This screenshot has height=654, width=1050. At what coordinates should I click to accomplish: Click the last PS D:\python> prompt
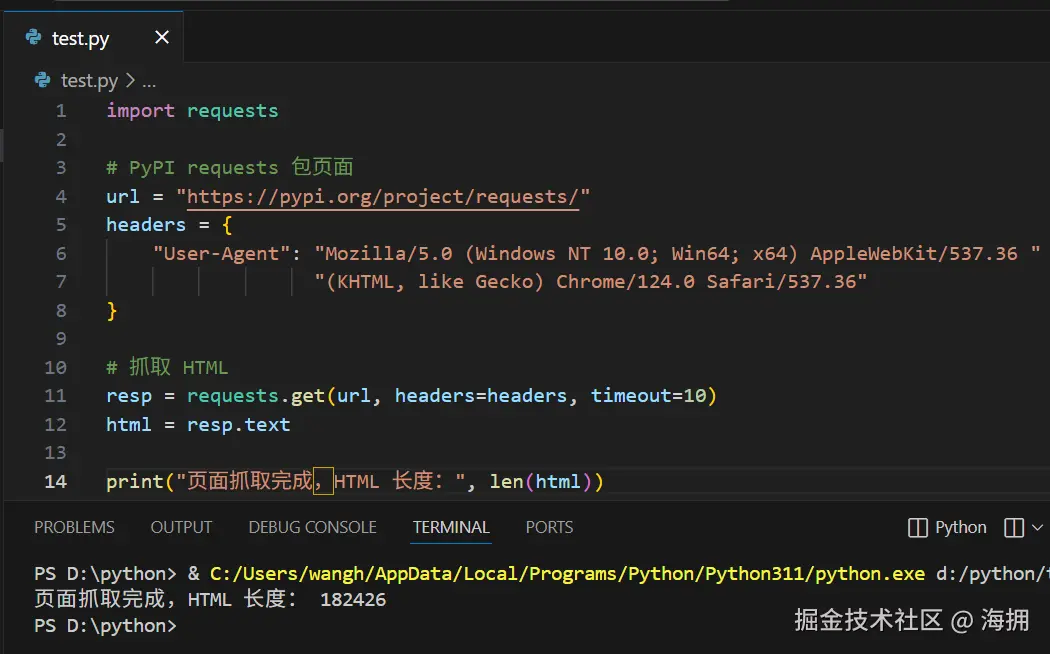click(105, 625)
